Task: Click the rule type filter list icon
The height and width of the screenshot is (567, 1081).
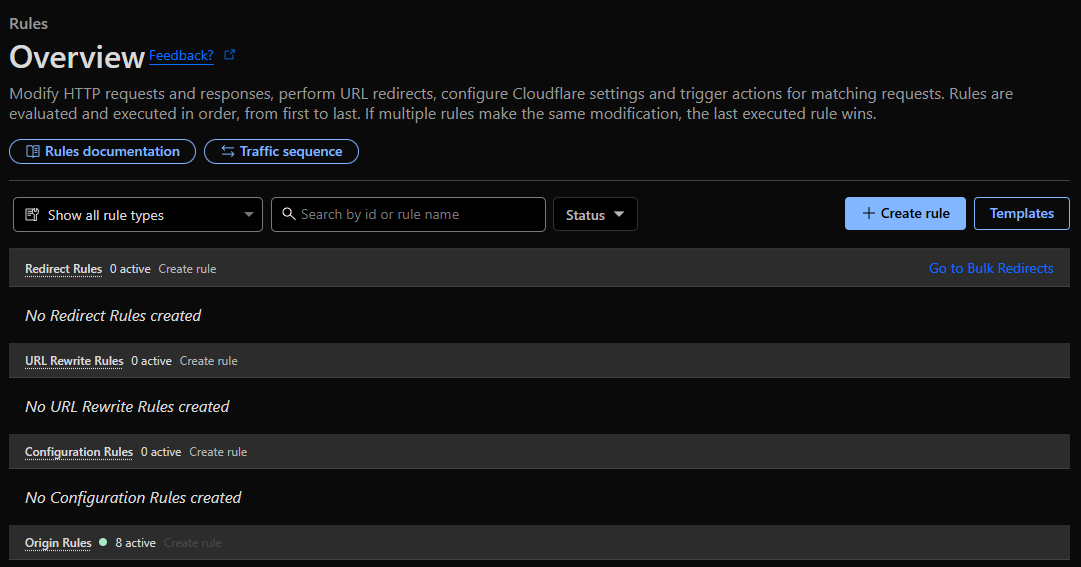Action: 32,215
